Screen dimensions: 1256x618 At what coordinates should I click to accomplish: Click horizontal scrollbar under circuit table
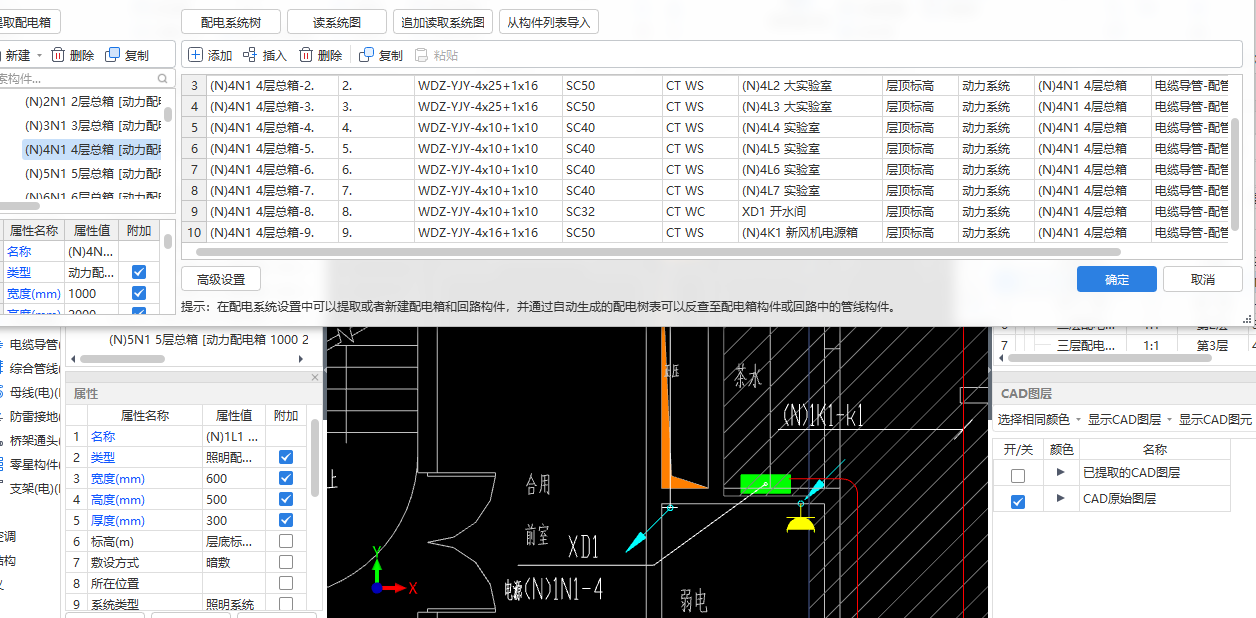coord(660,252)
